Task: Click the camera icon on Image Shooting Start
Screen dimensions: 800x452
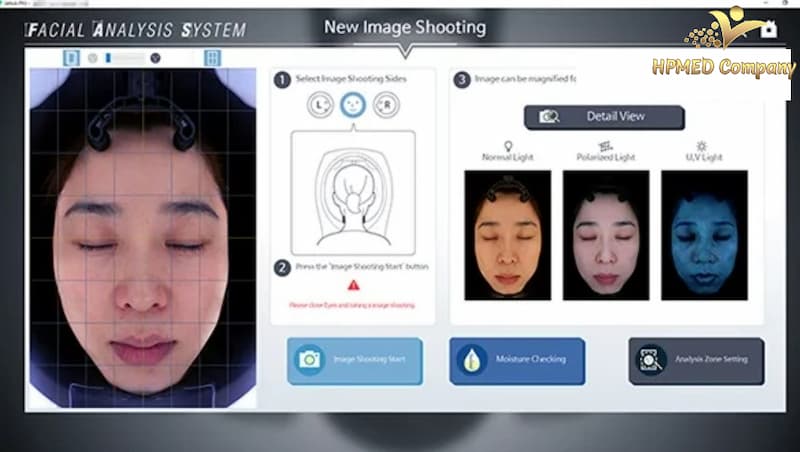Action: click(309, 360)
